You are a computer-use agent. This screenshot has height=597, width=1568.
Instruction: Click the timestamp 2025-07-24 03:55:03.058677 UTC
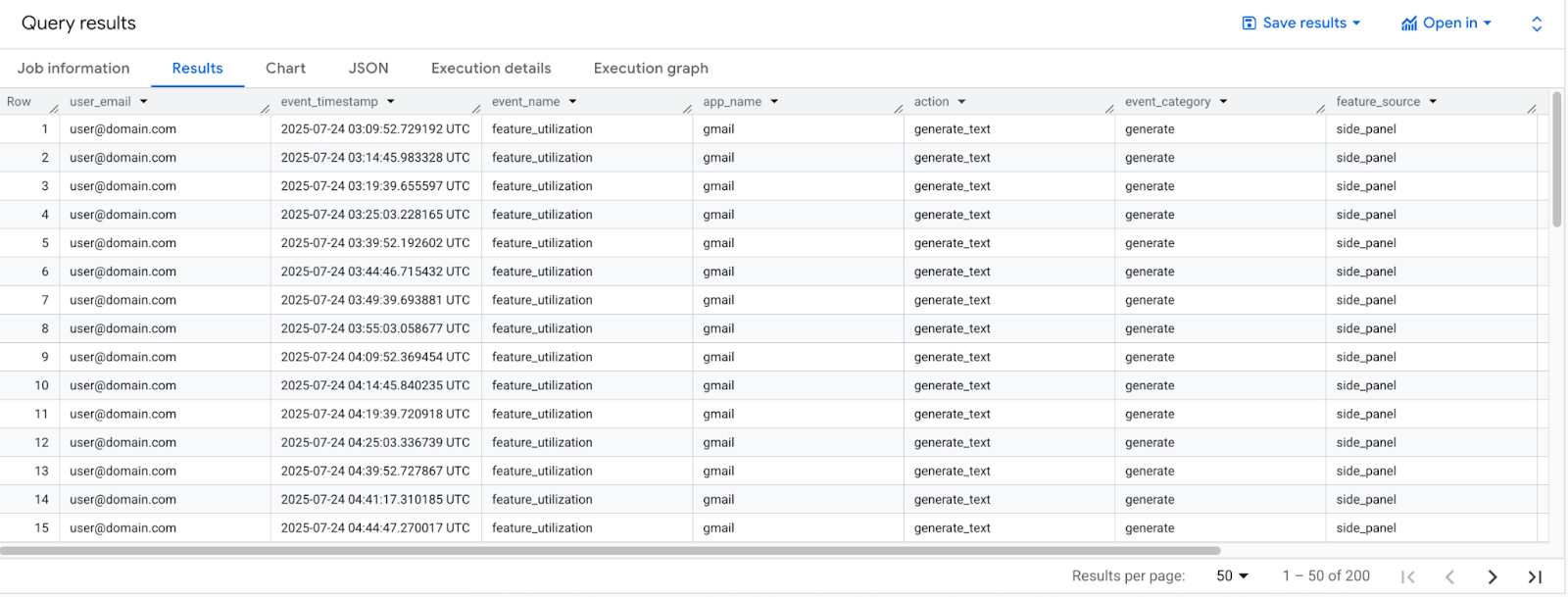[x=375, y=328]
